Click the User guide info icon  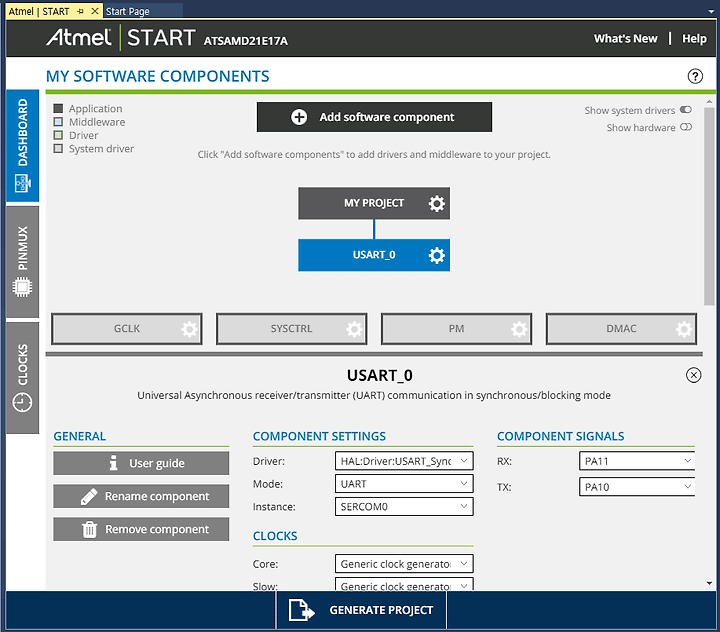click(x=113, y=463)
